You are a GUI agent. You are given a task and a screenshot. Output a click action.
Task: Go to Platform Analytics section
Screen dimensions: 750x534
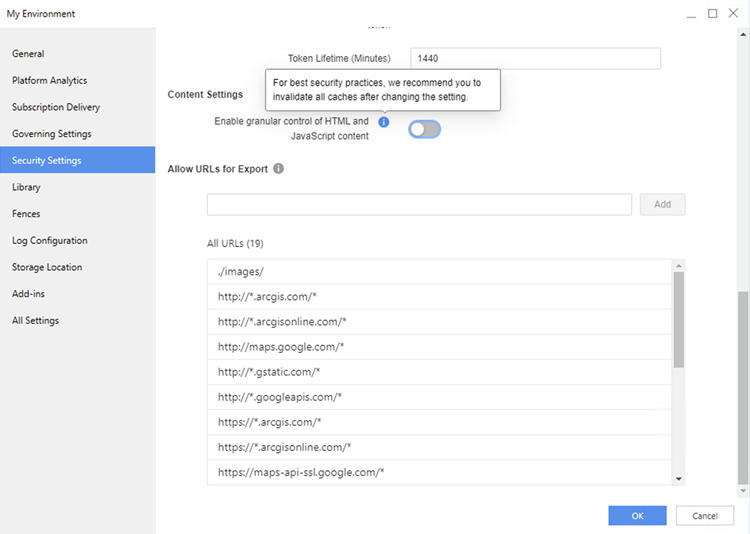point(49,81)
